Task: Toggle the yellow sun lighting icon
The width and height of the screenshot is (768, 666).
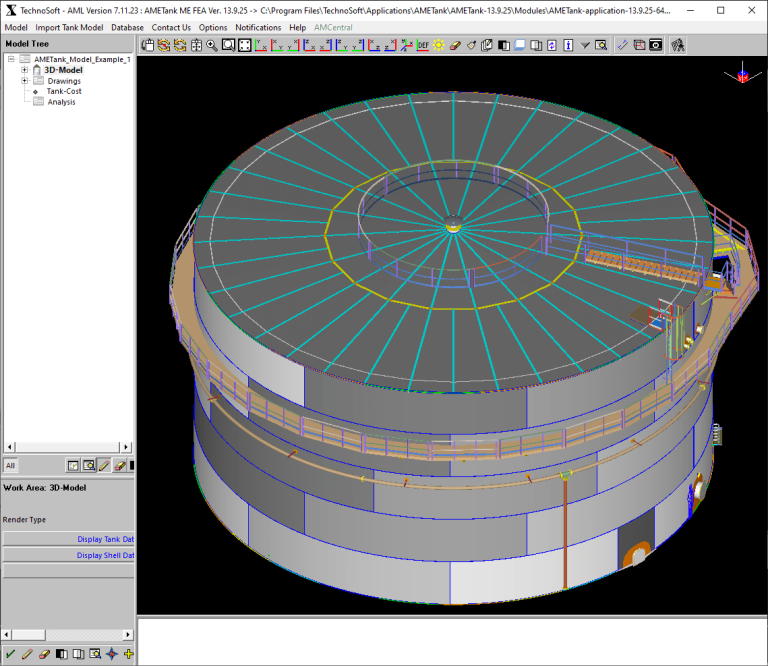Action: click(x=439, y=46)
